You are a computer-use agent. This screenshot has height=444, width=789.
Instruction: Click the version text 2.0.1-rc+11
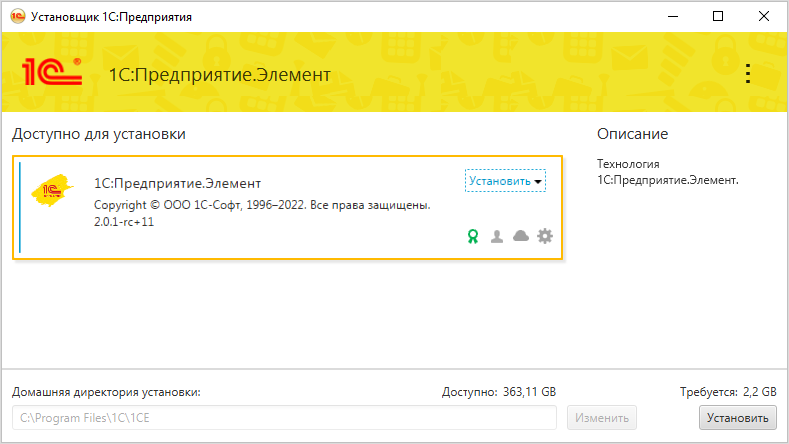pyautogui.click(x=124, y=222)
